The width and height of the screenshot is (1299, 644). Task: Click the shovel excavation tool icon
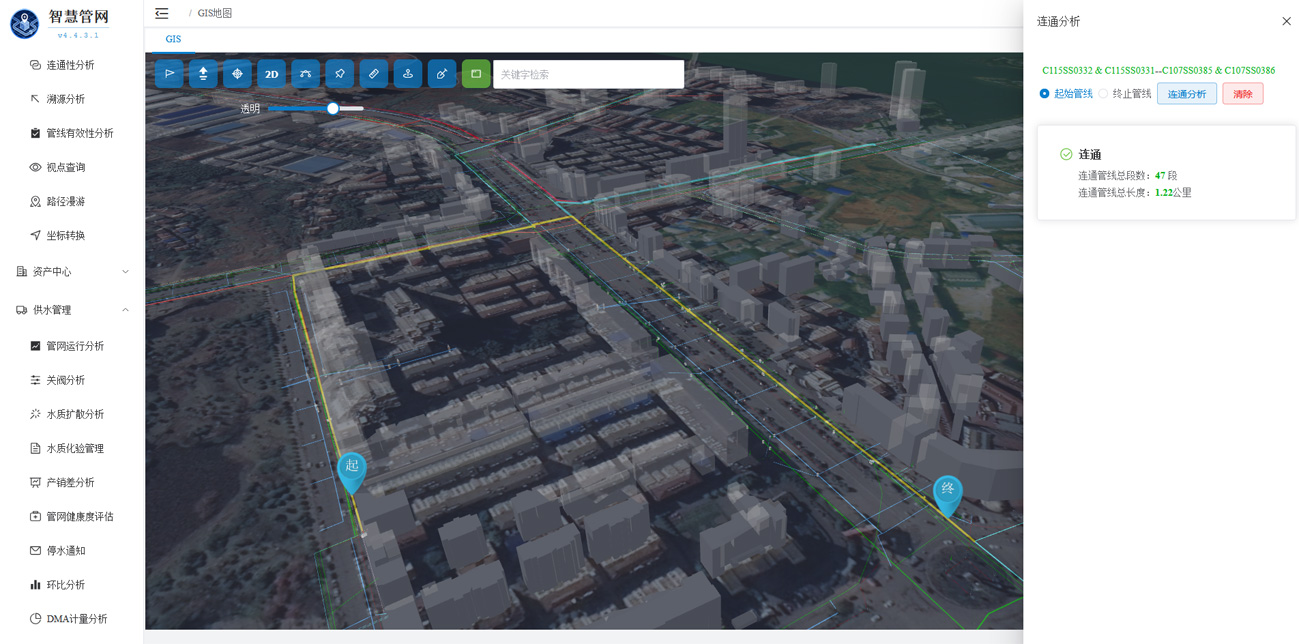coord(442,74)
